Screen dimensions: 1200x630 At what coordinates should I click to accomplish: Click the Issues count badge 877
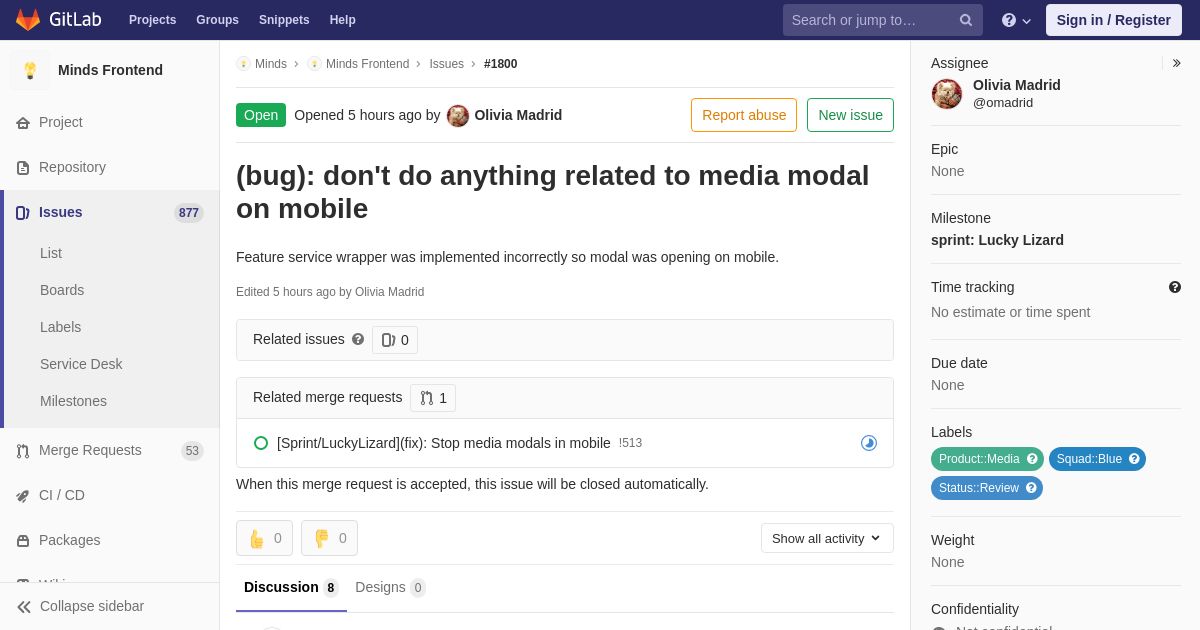pos(189,213)
